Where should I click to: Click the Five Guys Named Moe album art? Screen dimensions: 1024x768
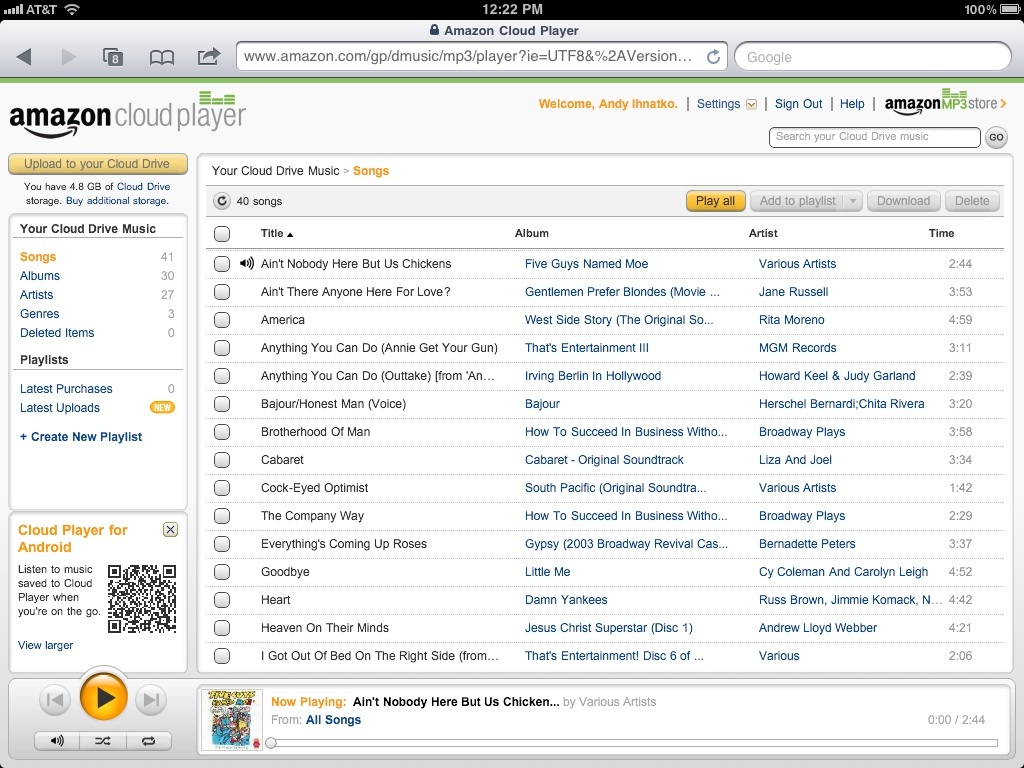[x=232, y=720]
